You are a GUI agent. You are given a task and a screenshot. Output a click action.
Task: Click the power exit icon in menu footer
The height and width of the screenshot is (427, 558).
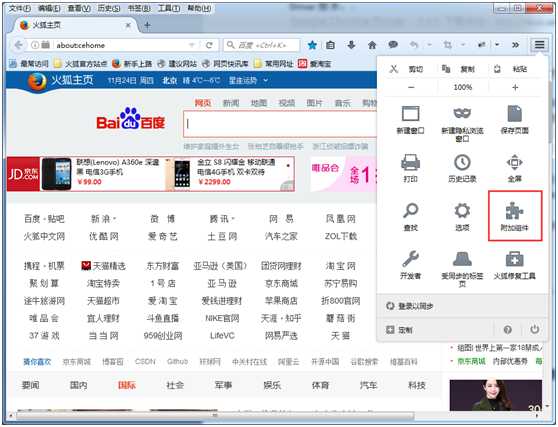tap(535, 330)
